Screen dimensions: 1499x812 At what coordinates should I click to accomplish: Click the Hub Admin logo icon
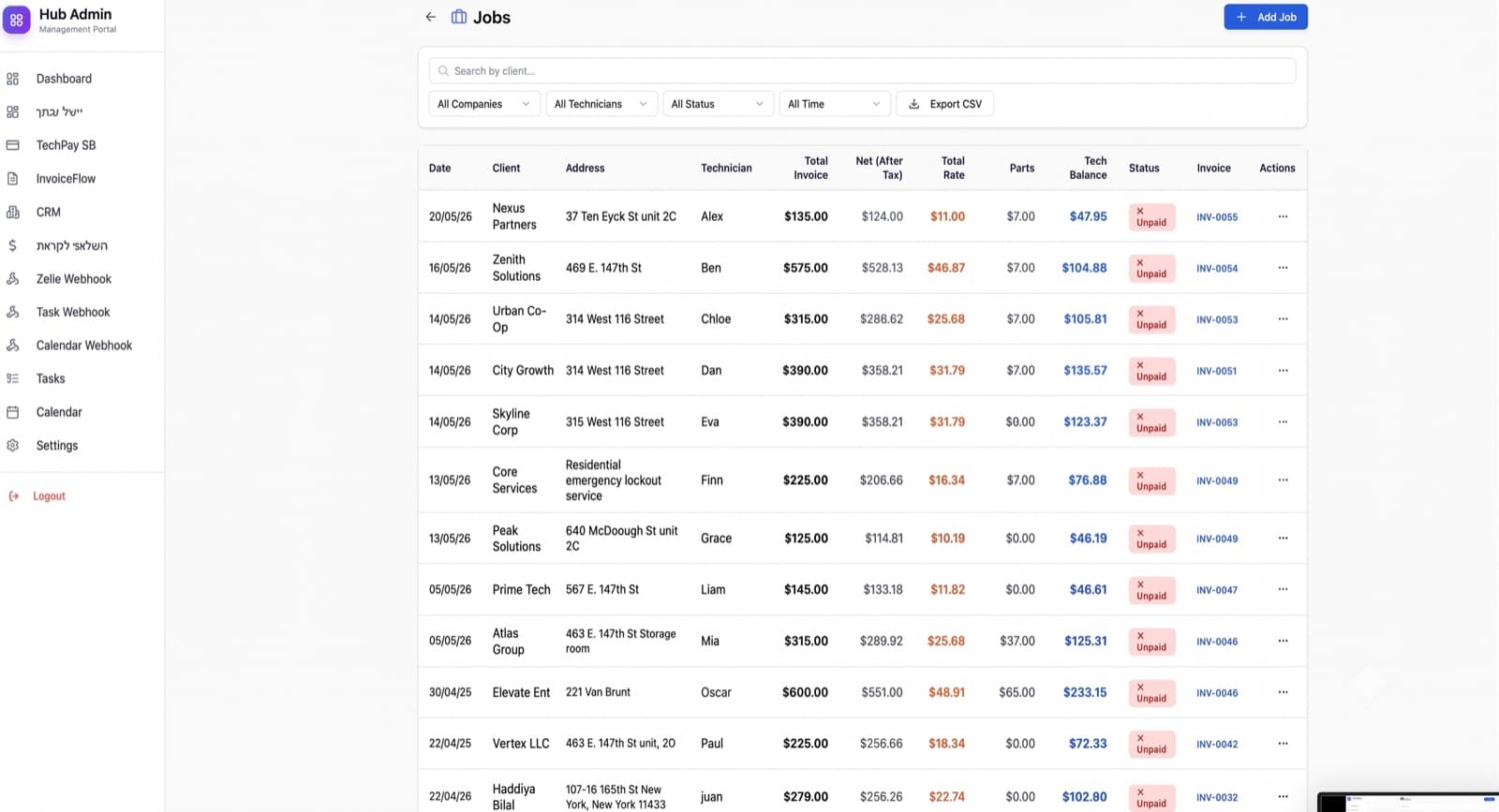pos(16,19)
